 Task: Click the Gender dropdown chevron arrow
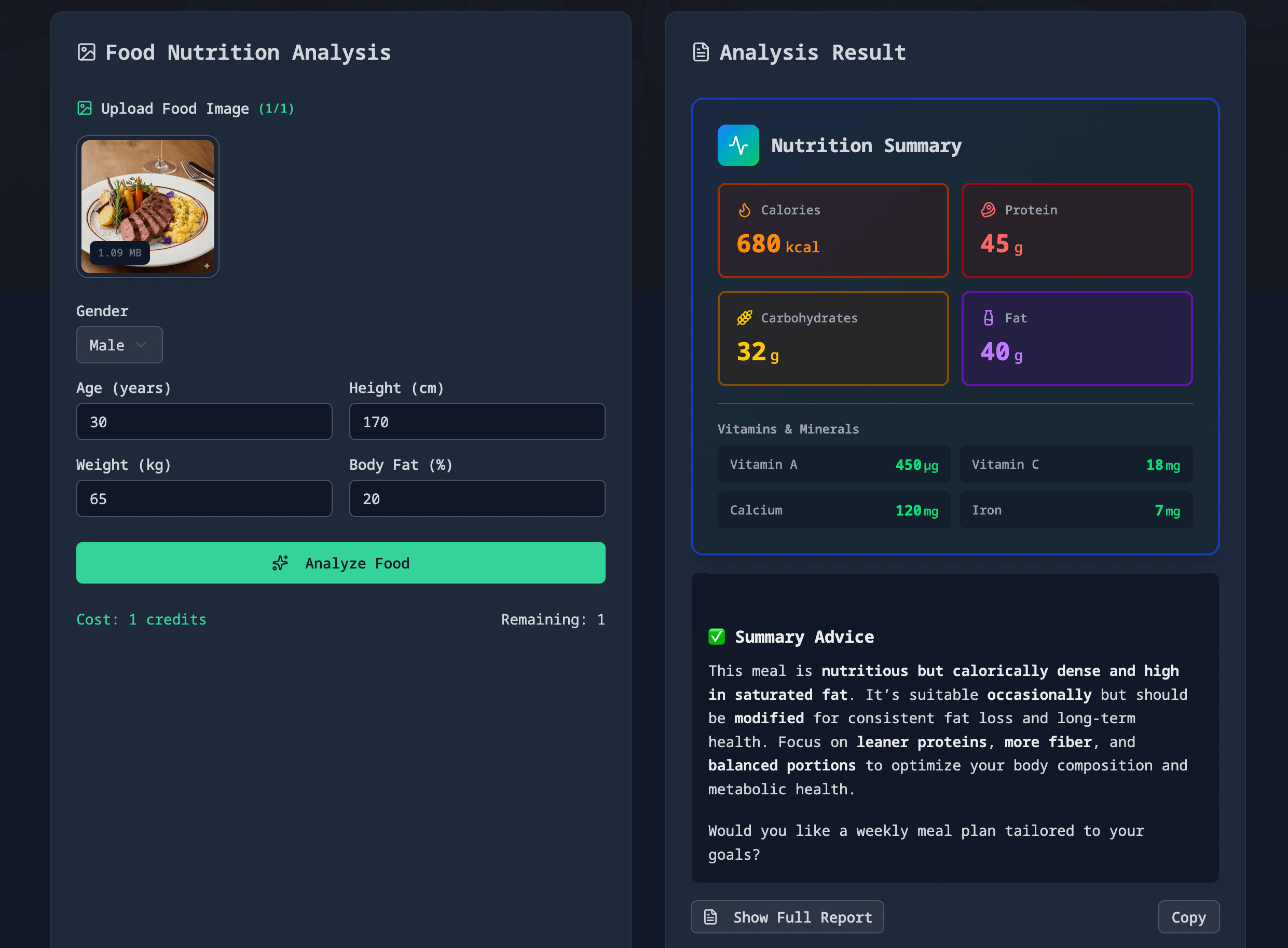(x=141, y=345)
